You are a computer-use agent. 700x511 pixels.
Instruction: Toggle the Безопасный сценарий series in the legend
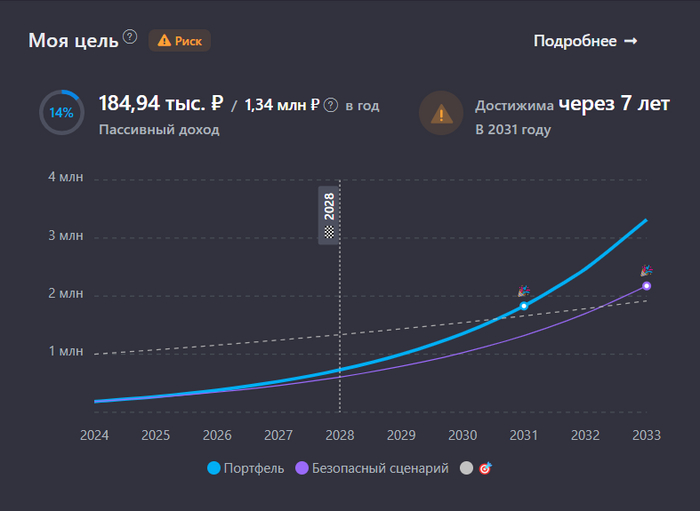click(370, 468)
